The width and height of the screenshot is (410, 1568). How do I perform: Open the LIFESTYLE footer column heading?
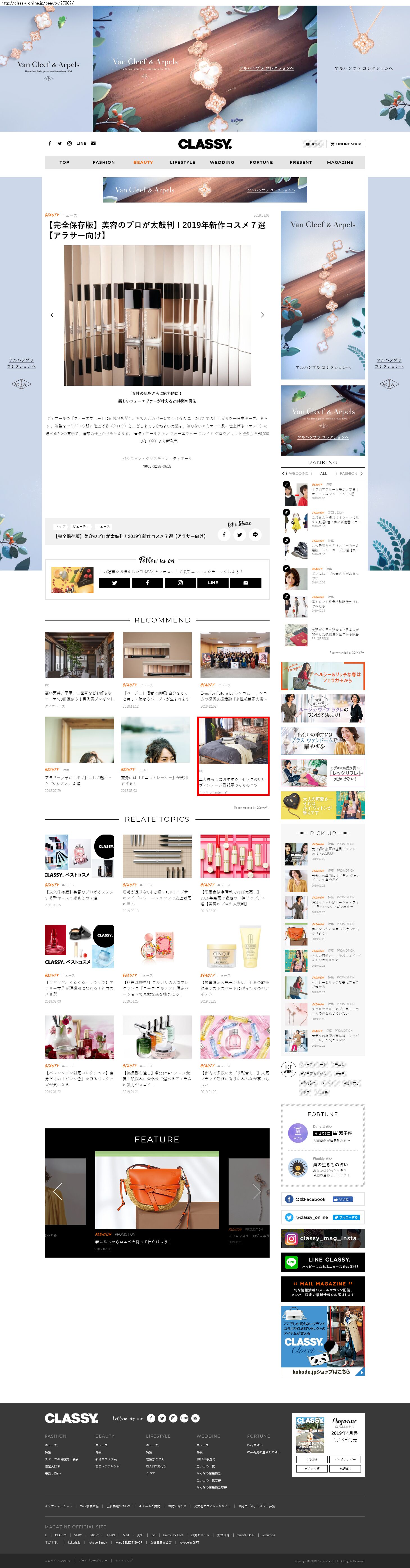click(x=158, y=1436)
